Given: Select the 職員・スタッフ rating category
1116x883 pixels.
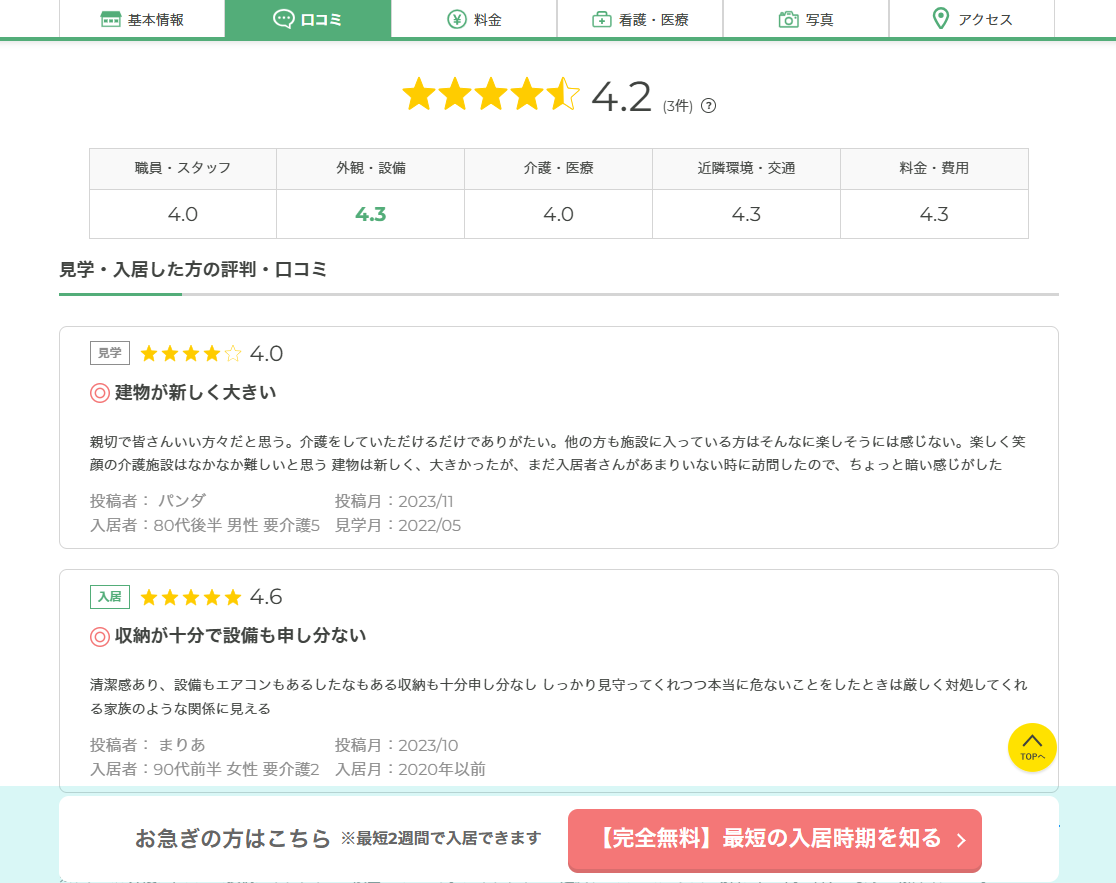Looking at the screenshot, I should [183, 168].
